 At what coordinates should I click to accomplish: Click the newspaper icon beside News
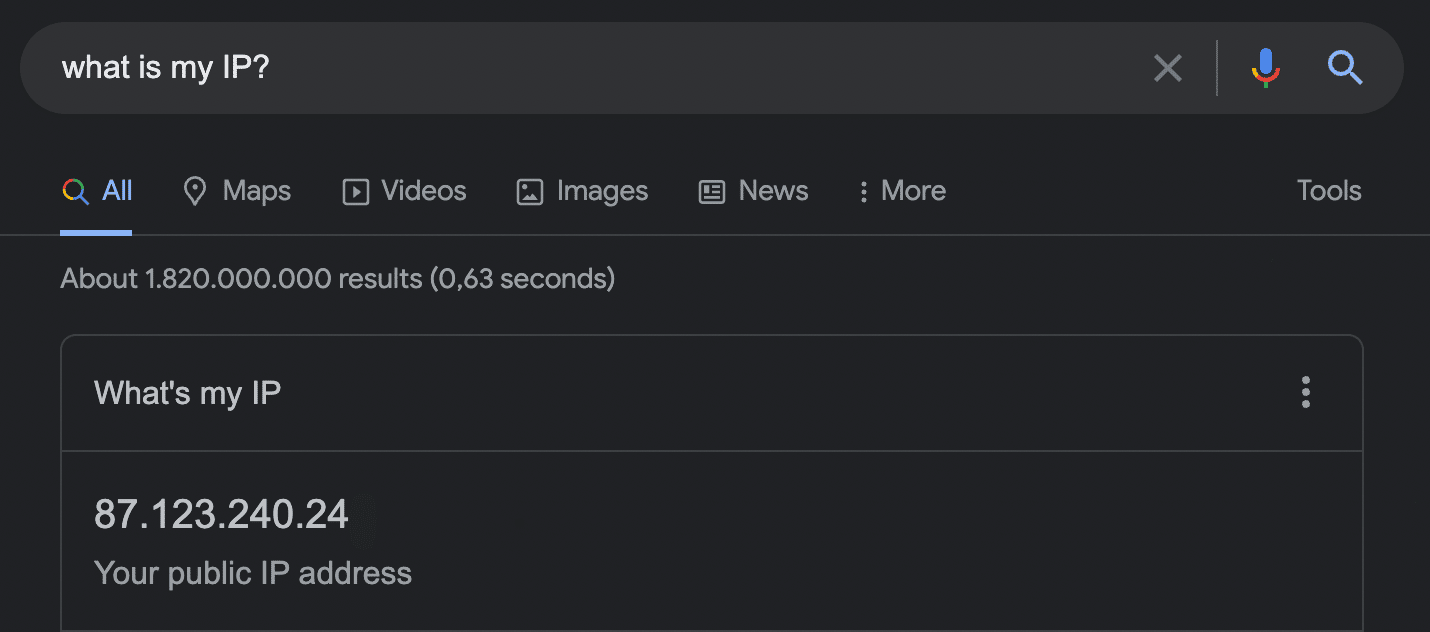pyautogui.click(x=712, y=192)
